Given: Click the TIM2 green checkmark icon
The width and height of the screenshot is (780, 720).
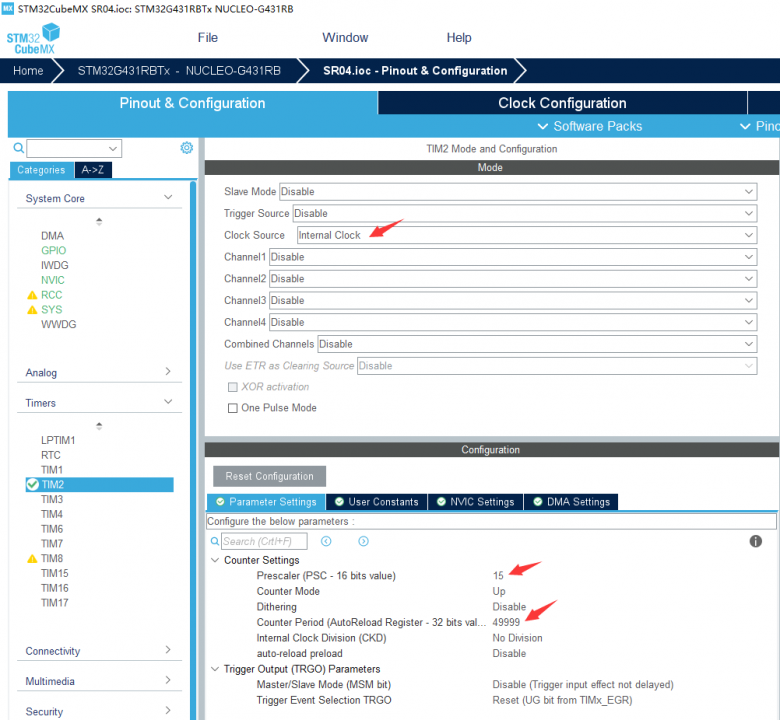Looking at the screenshot, I should click(32, 484).
